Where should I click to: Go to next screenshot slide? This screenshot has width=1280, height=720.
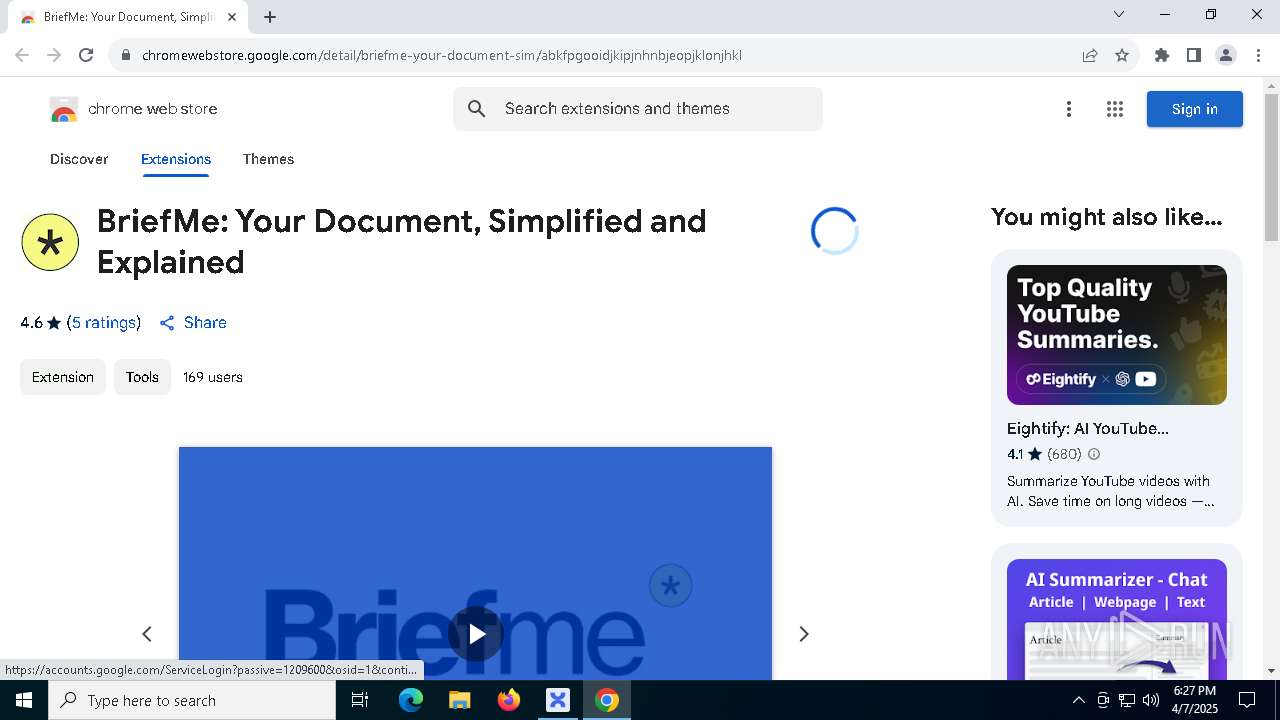804,634
